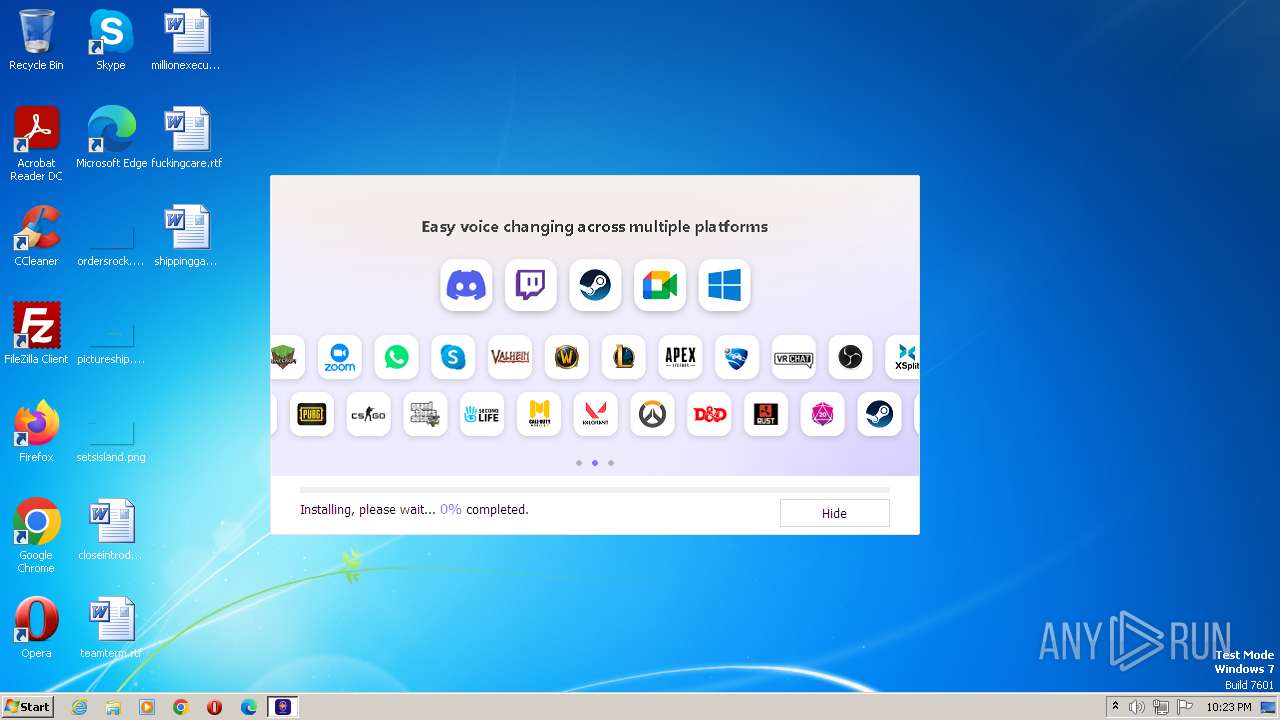Screen dimensions: 1280x720
Task: Click the 10:23 PM taskbar clock
Action: 1229,707
